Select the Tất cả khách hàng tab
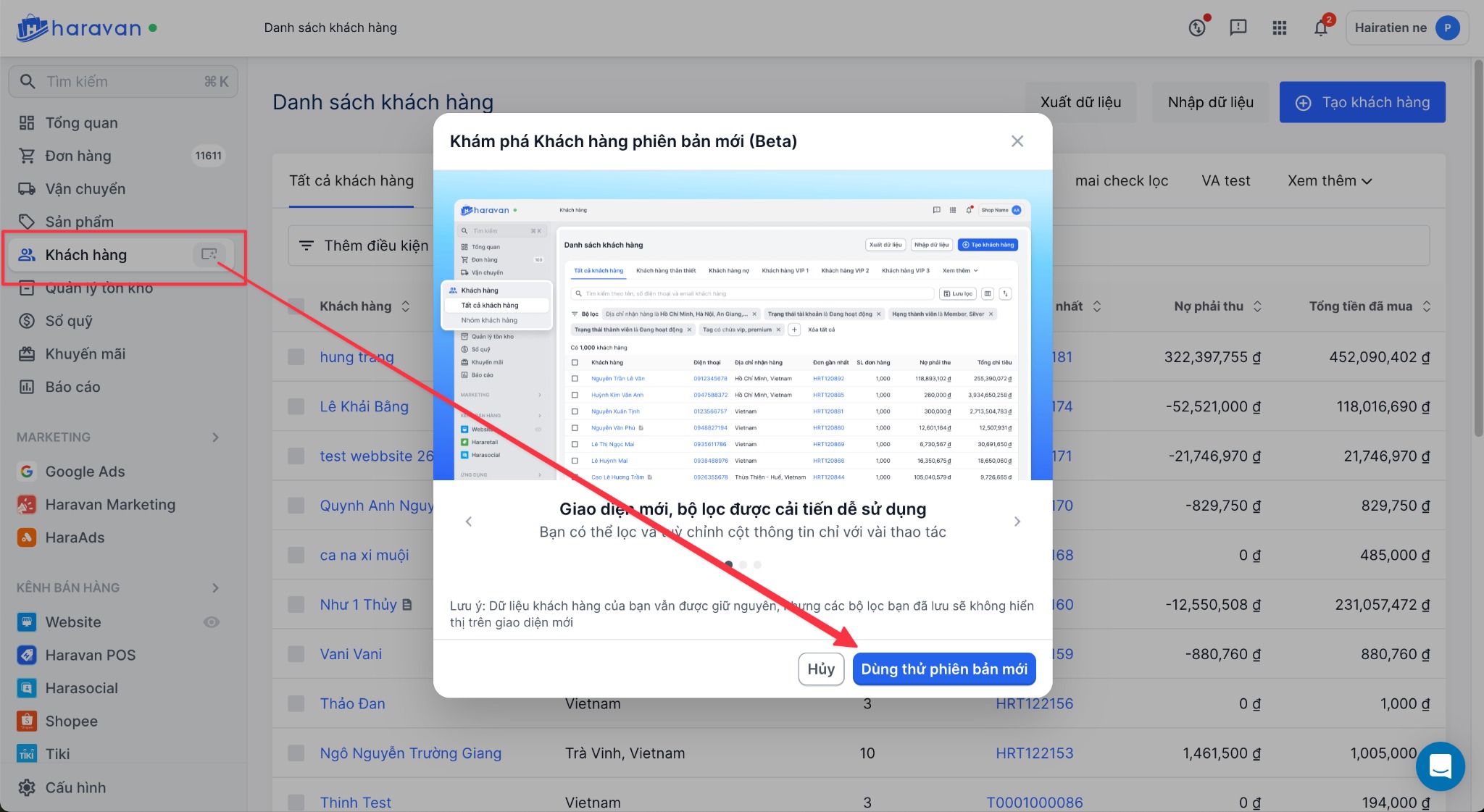Screen dimensions: 1484x812 point(351,181)
